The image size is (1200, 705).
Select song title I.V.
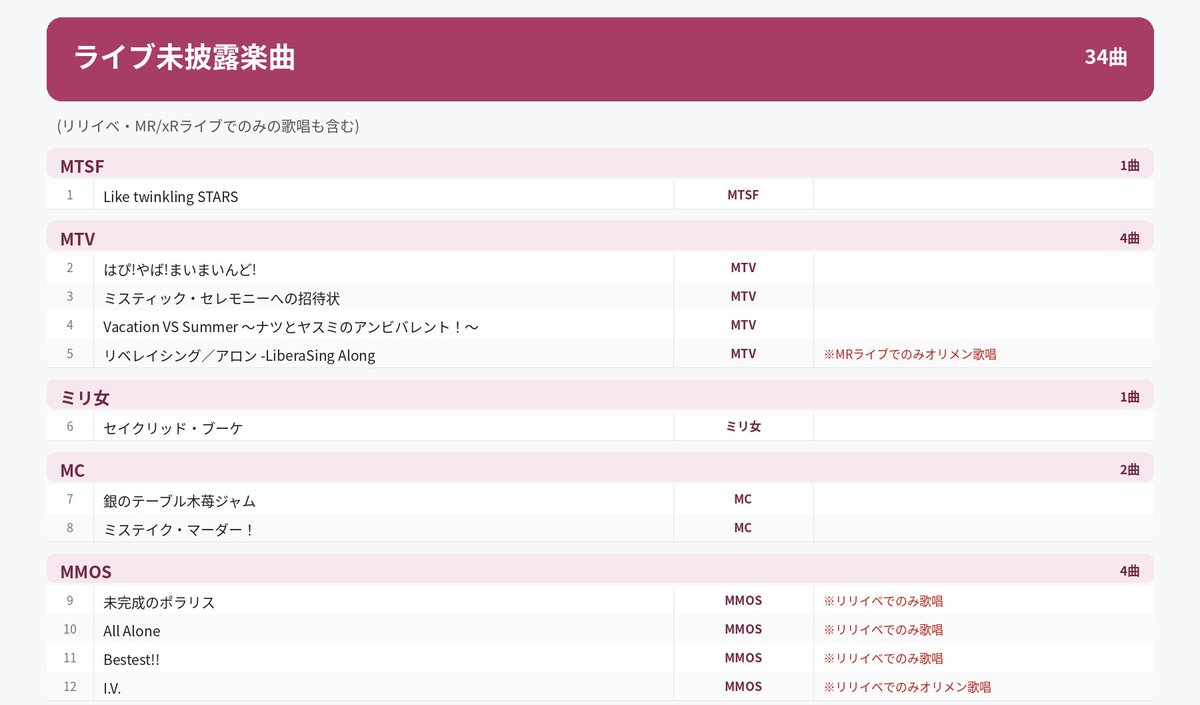pyautogui.click(x=112, y=688)
